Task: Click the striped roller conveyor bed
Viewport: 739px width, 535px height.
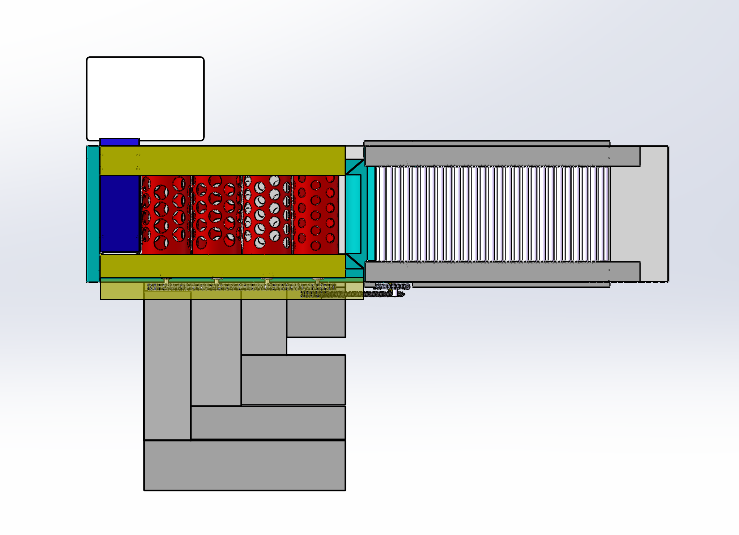Action: coord(492,214)
